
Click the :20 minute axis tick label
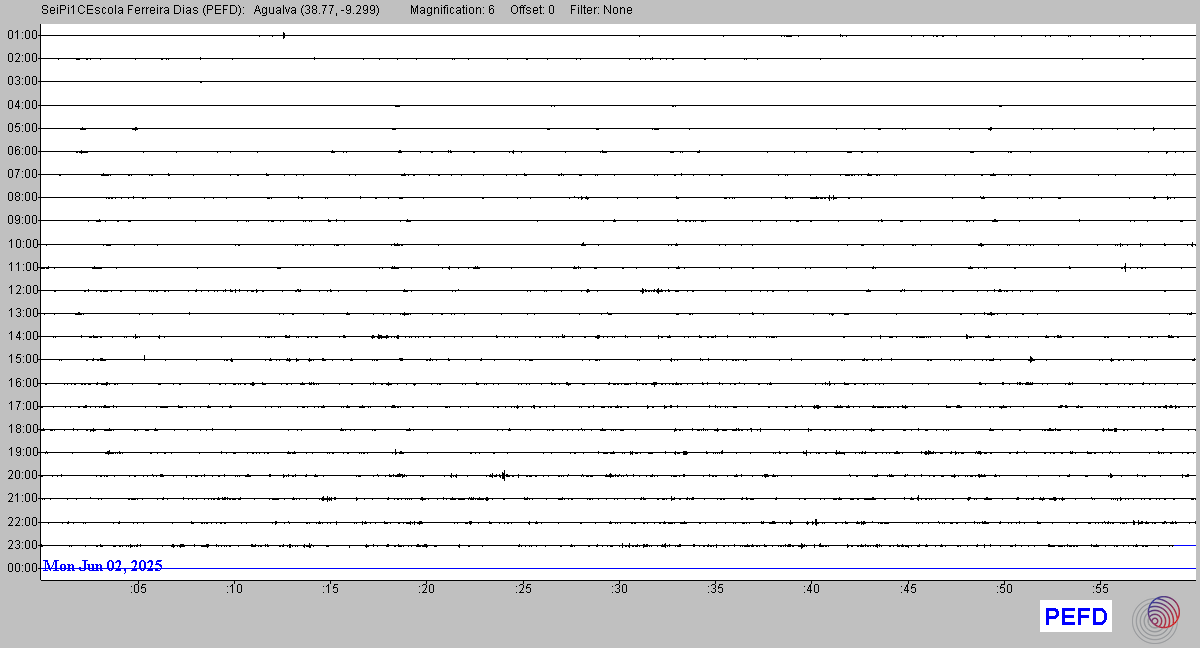pos(427,589)
